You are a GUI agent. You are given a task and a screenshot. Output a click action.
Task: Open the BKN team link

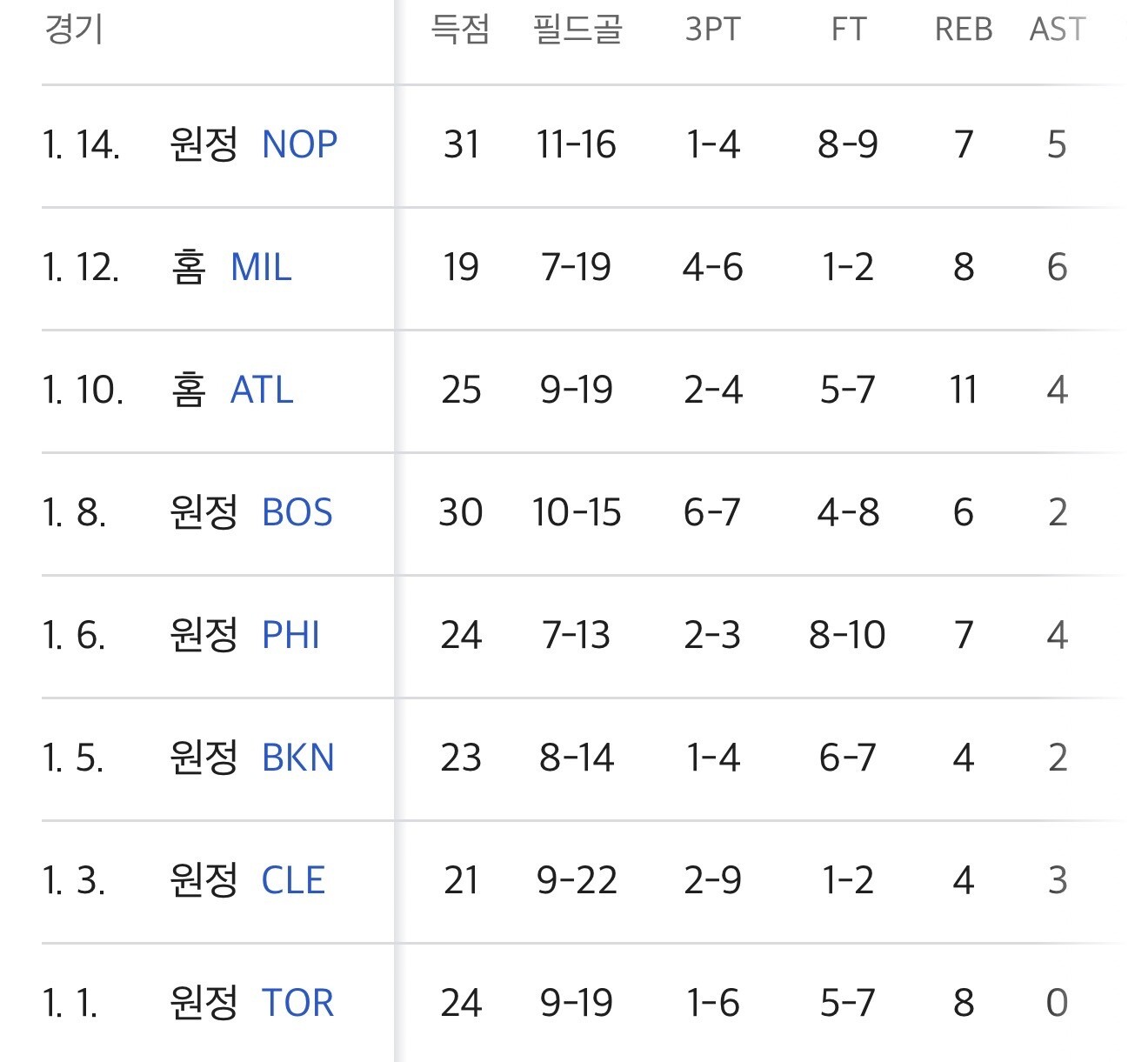(x=298, y=758)
